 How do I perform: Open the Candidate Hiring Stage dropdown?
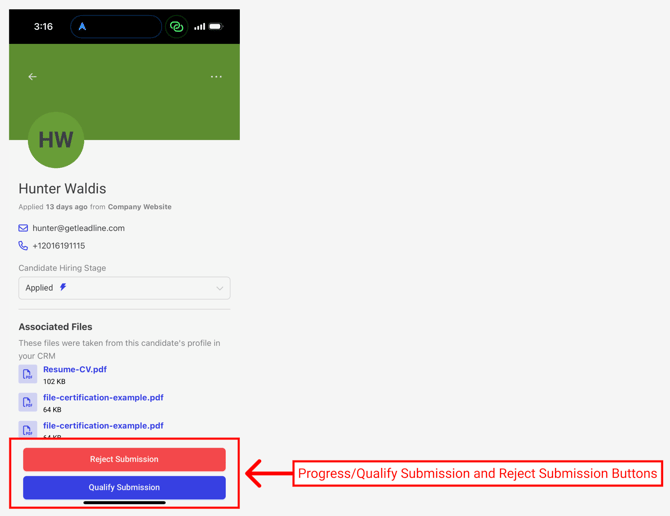(124, 288)
